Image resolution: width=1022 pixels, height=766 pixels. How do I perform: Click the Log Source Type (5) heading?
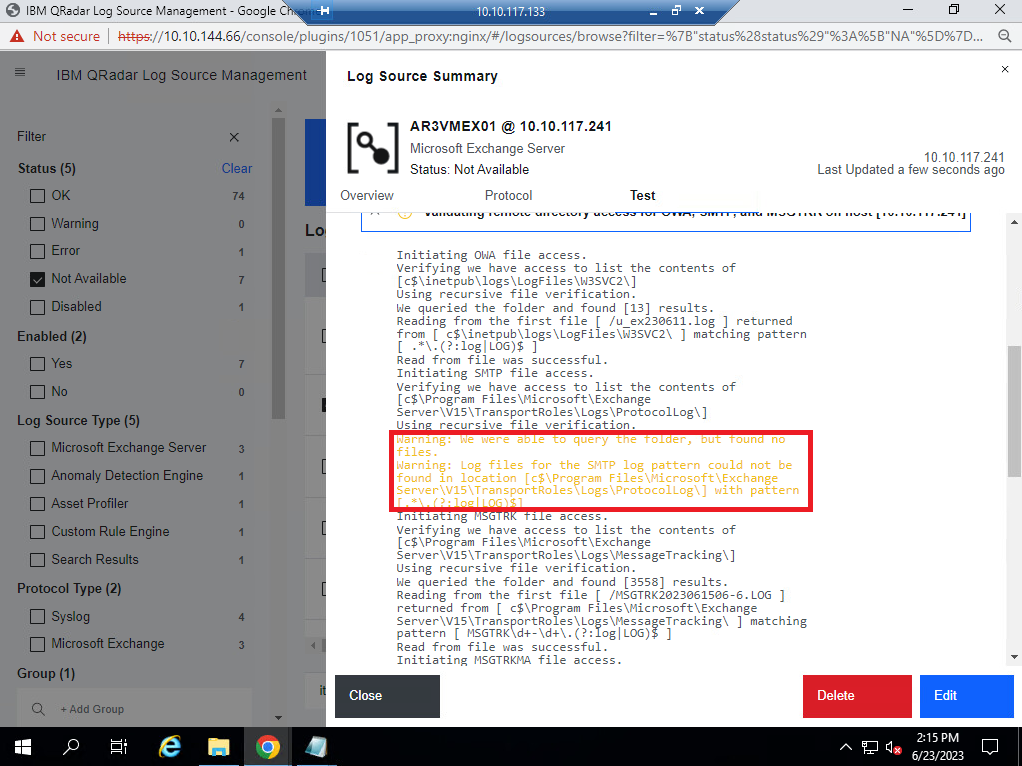pyautogui.click(x=78, y=420)
